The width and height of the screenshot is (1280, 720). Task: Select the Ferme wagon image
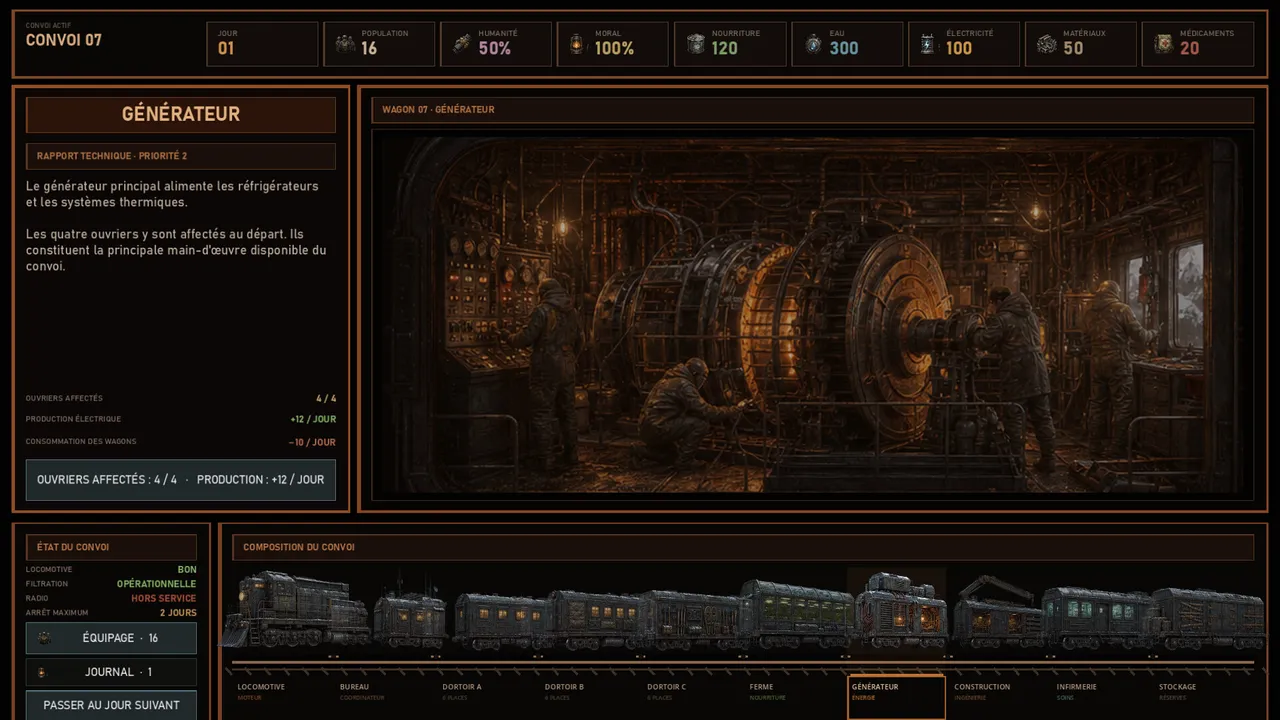(798, 614)
